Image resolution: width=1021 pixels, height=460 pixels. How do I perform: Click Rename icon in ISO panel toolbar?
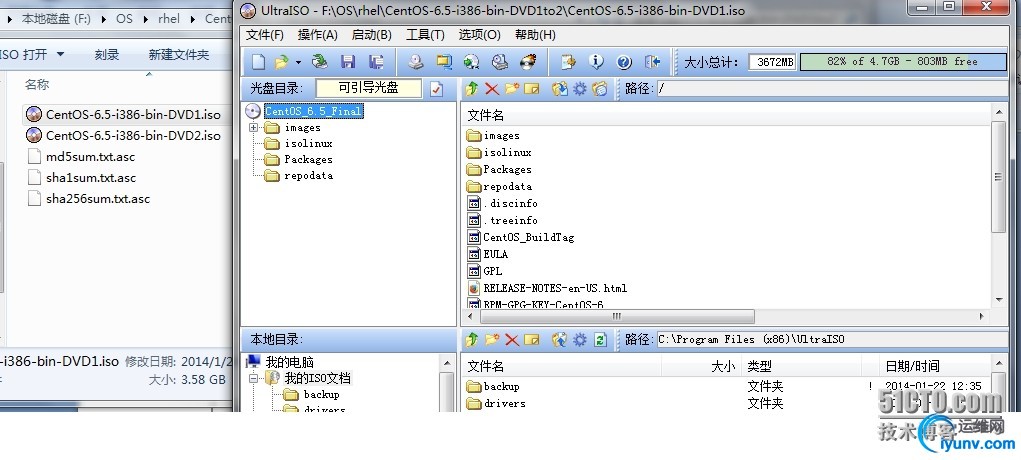(532, 89)
